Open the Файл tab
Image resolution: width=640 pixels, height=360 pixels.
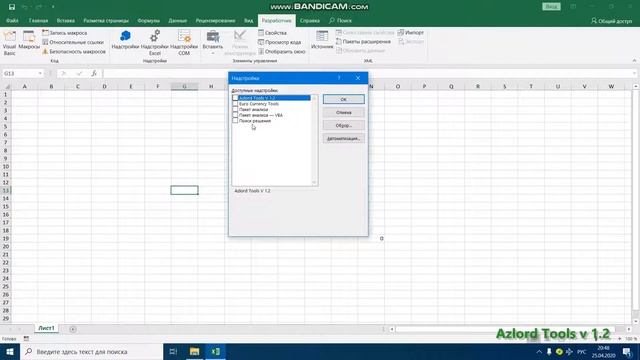(x=12, y=20)
